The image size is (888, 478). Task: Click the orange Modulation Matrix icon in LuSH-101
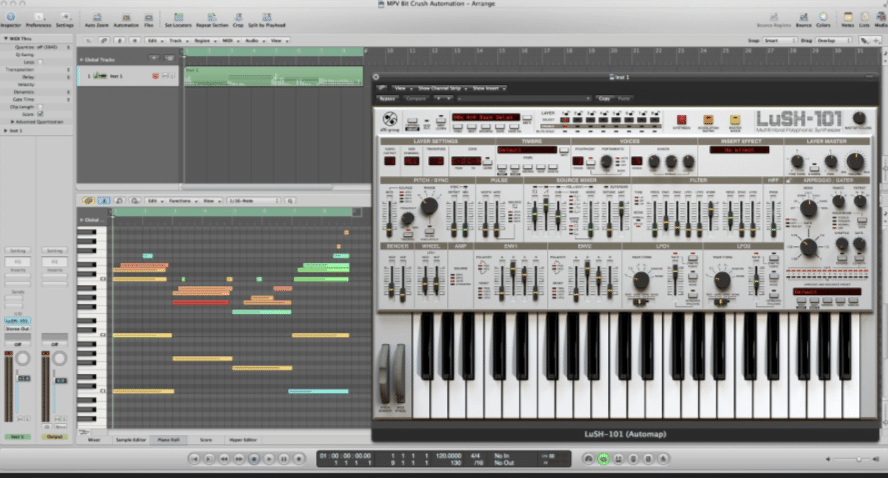point(708,120)
